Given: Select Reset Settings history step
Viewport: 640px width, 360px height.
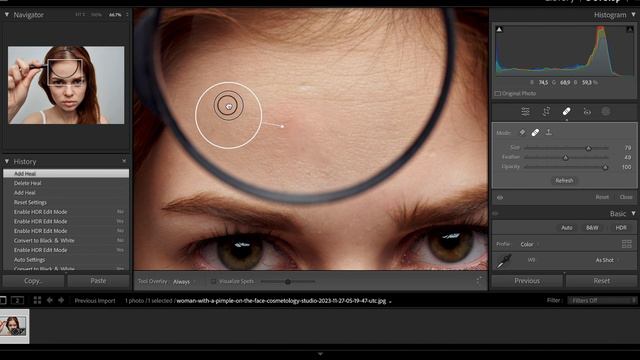Looking at the screenshot, I should click(66, 202).
